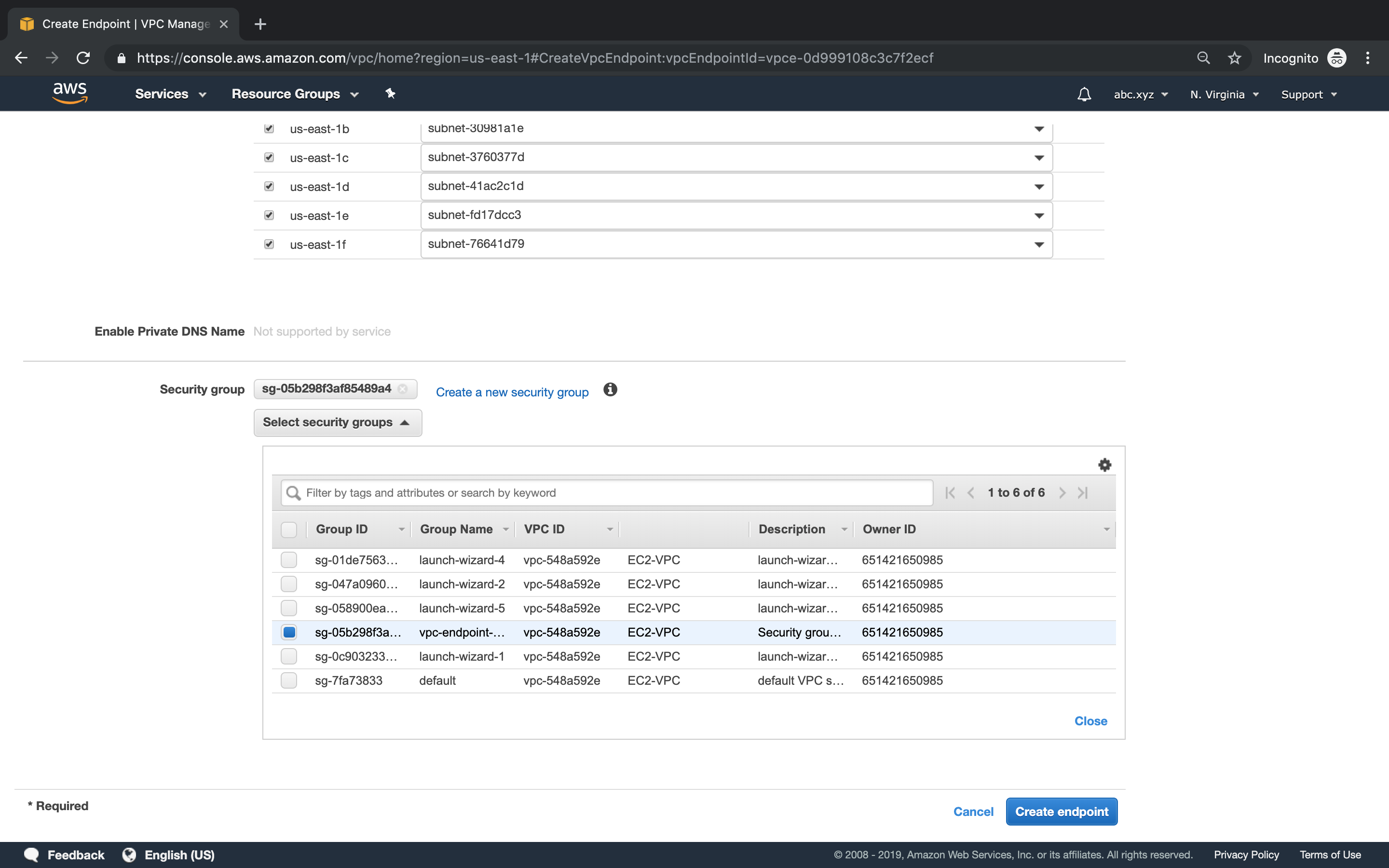The height and width of the screenshot is (868, 1389).
Task: Toggle checkbox for sg-05b298f3a... security group
Action: pos(289,632)
